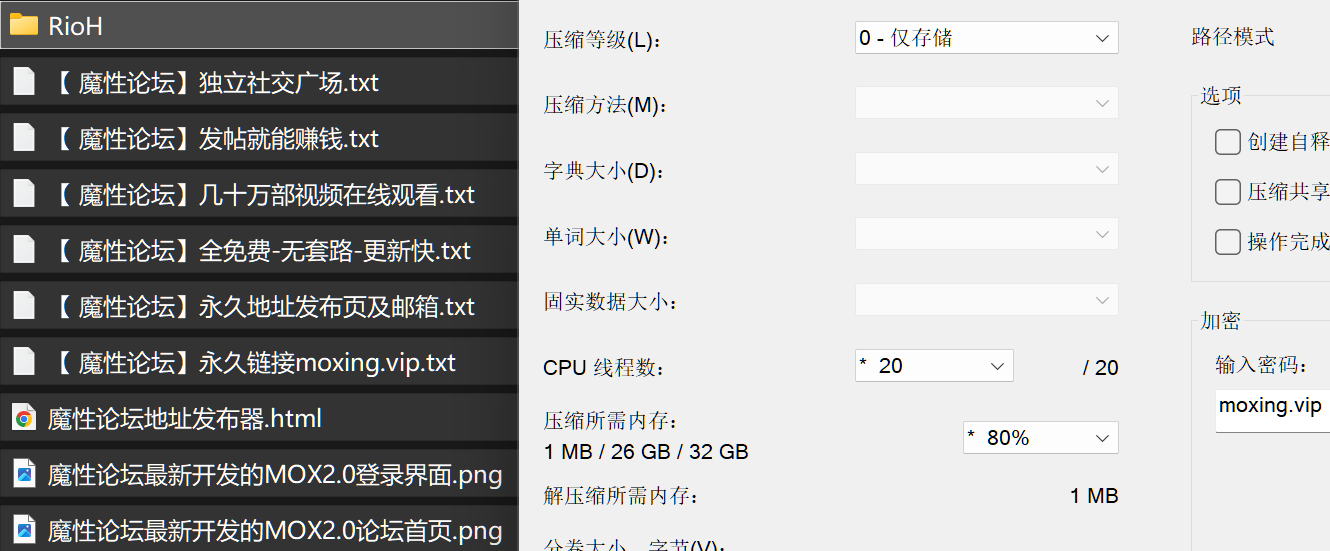Enable the 创建自释 checkbox

1228,142
